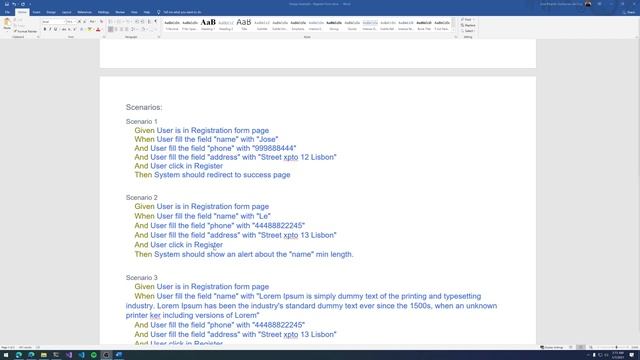The width and height of the screenshot is (640, 360).
Task: Select the Format Painter tool
Action: [x=25, y=31]
